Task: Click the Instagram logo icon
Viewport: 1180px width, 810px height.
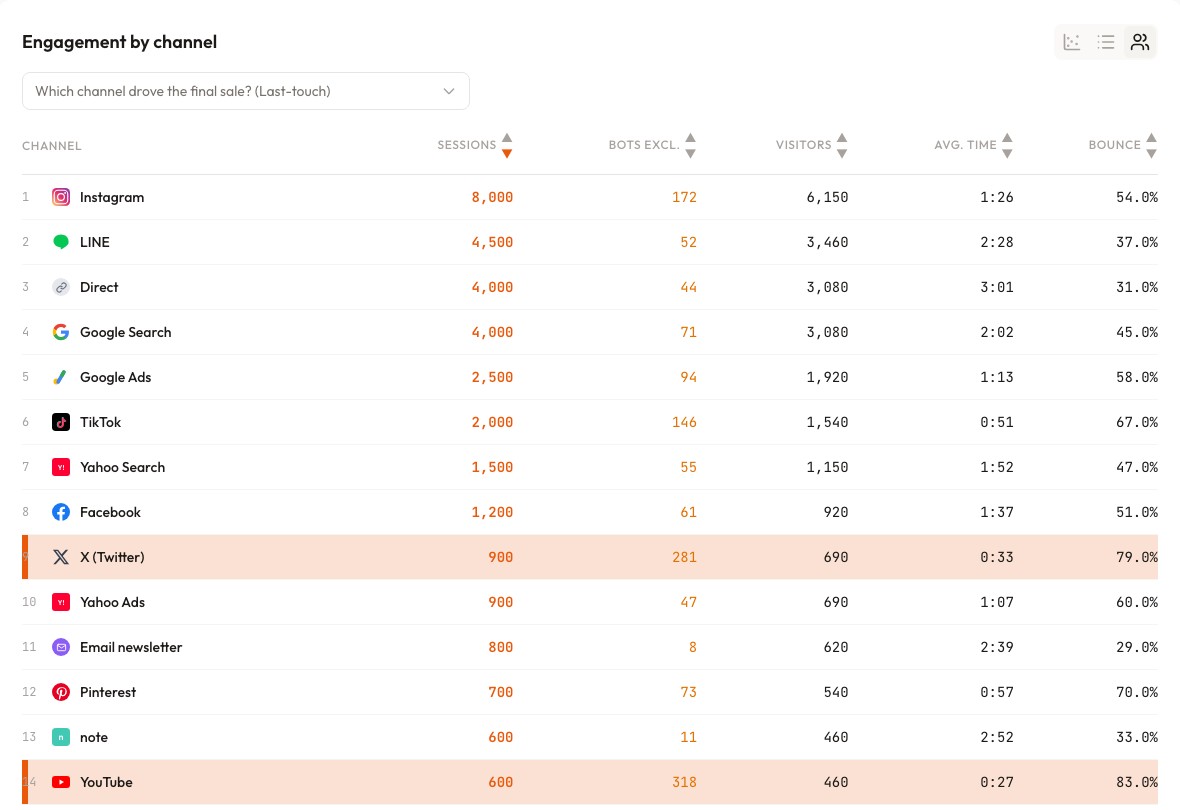Action: pos(61,197)
